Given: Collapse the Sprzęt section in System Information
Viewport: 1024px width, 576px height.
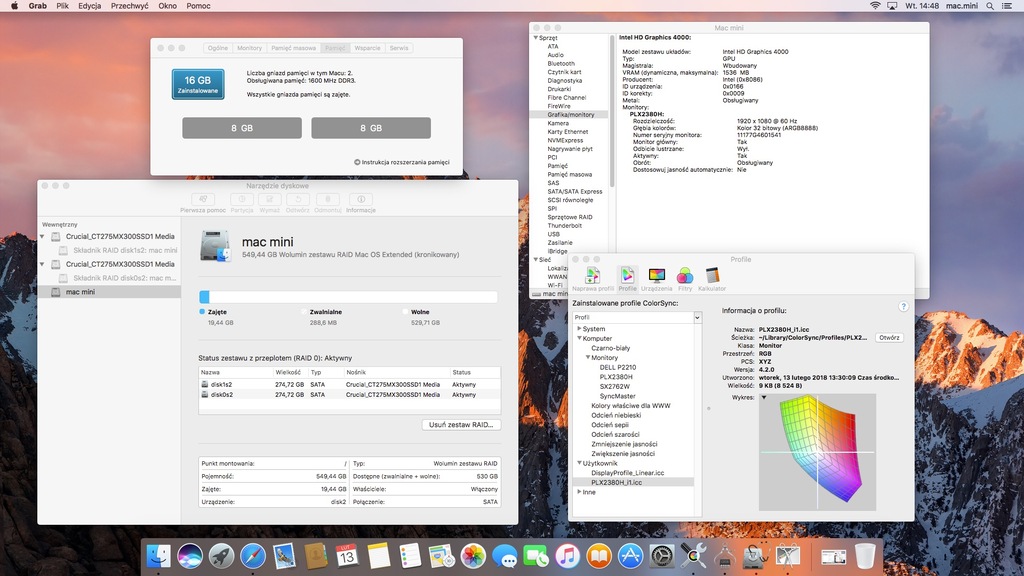Looking at the screenshot, I should click(536, 38).
